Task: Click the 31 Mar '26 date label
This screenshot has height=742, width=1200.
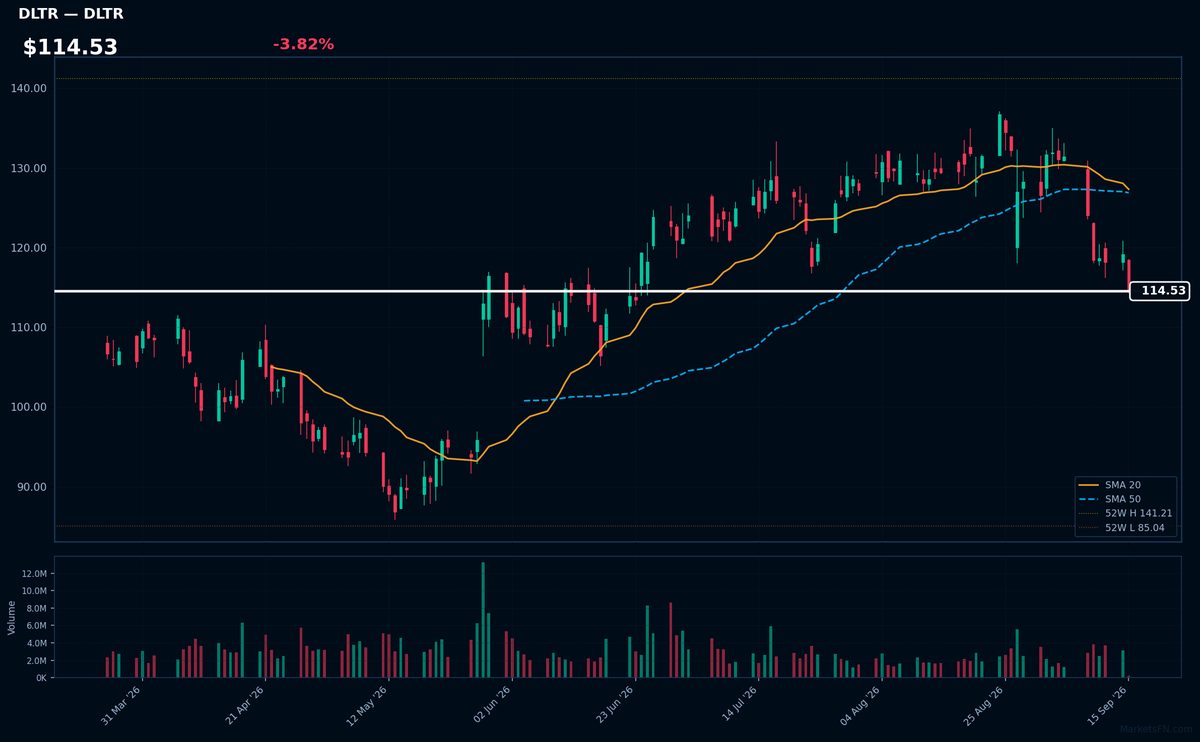Action: [x=121, y=705]
